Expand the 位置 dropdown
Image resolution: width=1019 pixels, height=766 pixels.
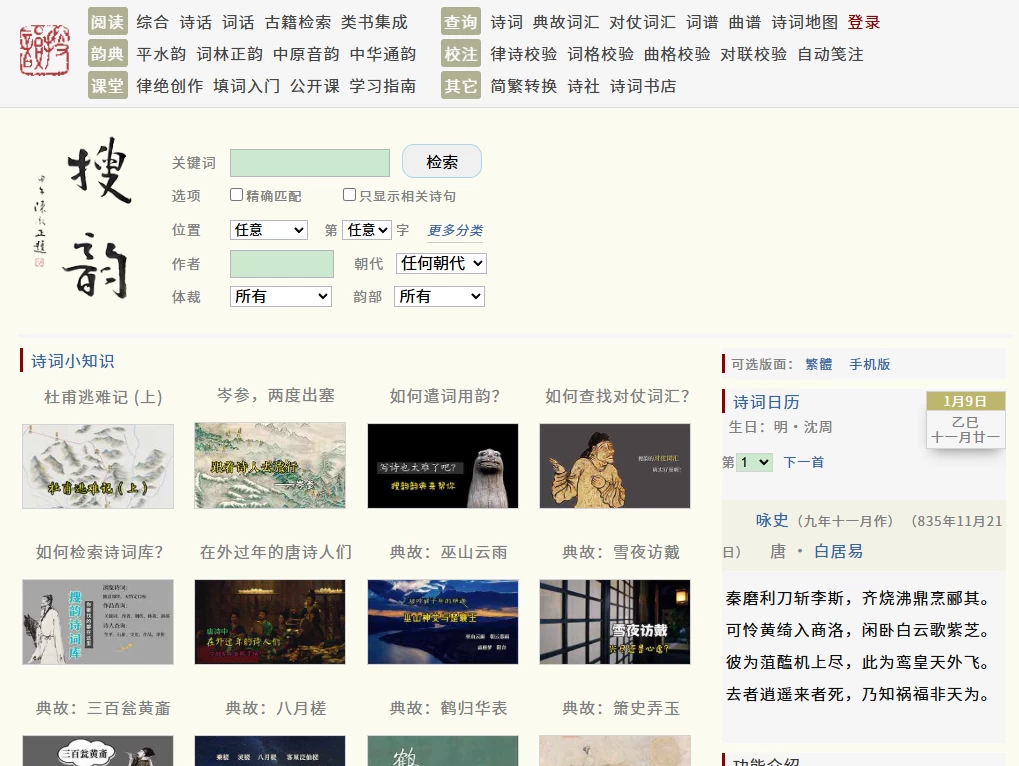click(x=269, y=230)
